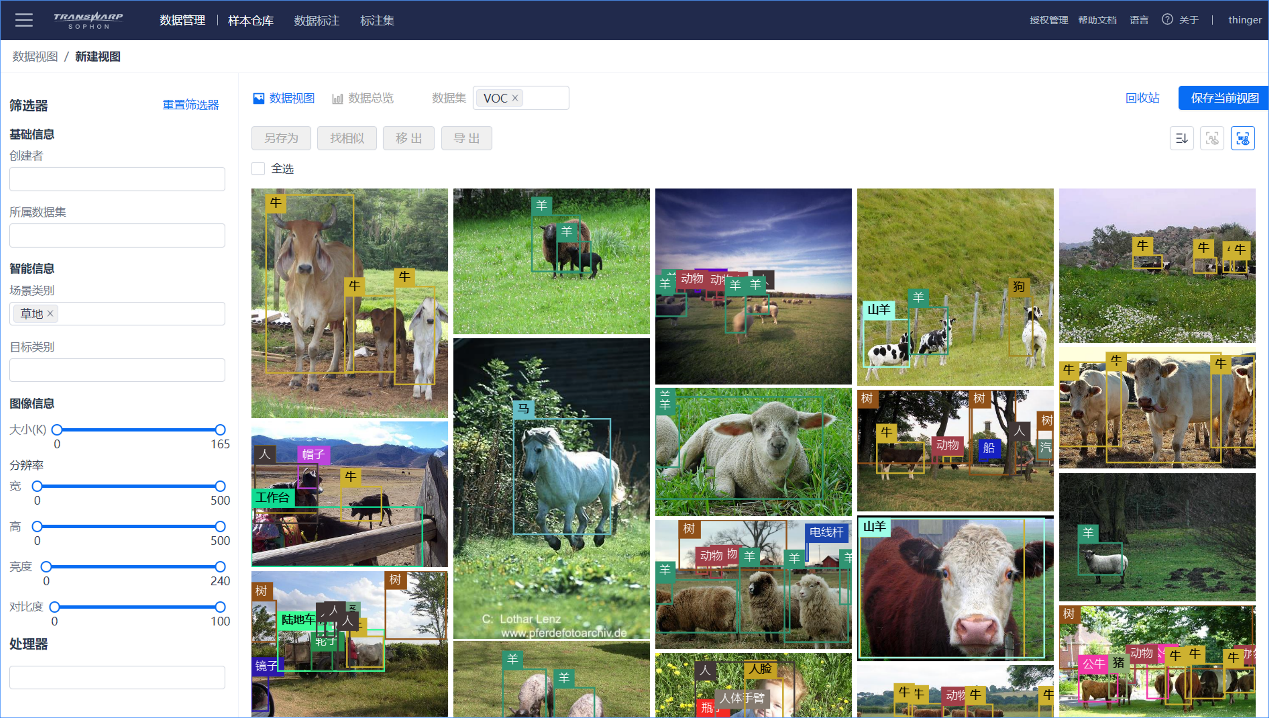Select the white horse image thumbnail
Image resolution: width=1269 pixels, height=718 pixels.
click(x=551, y=488)
